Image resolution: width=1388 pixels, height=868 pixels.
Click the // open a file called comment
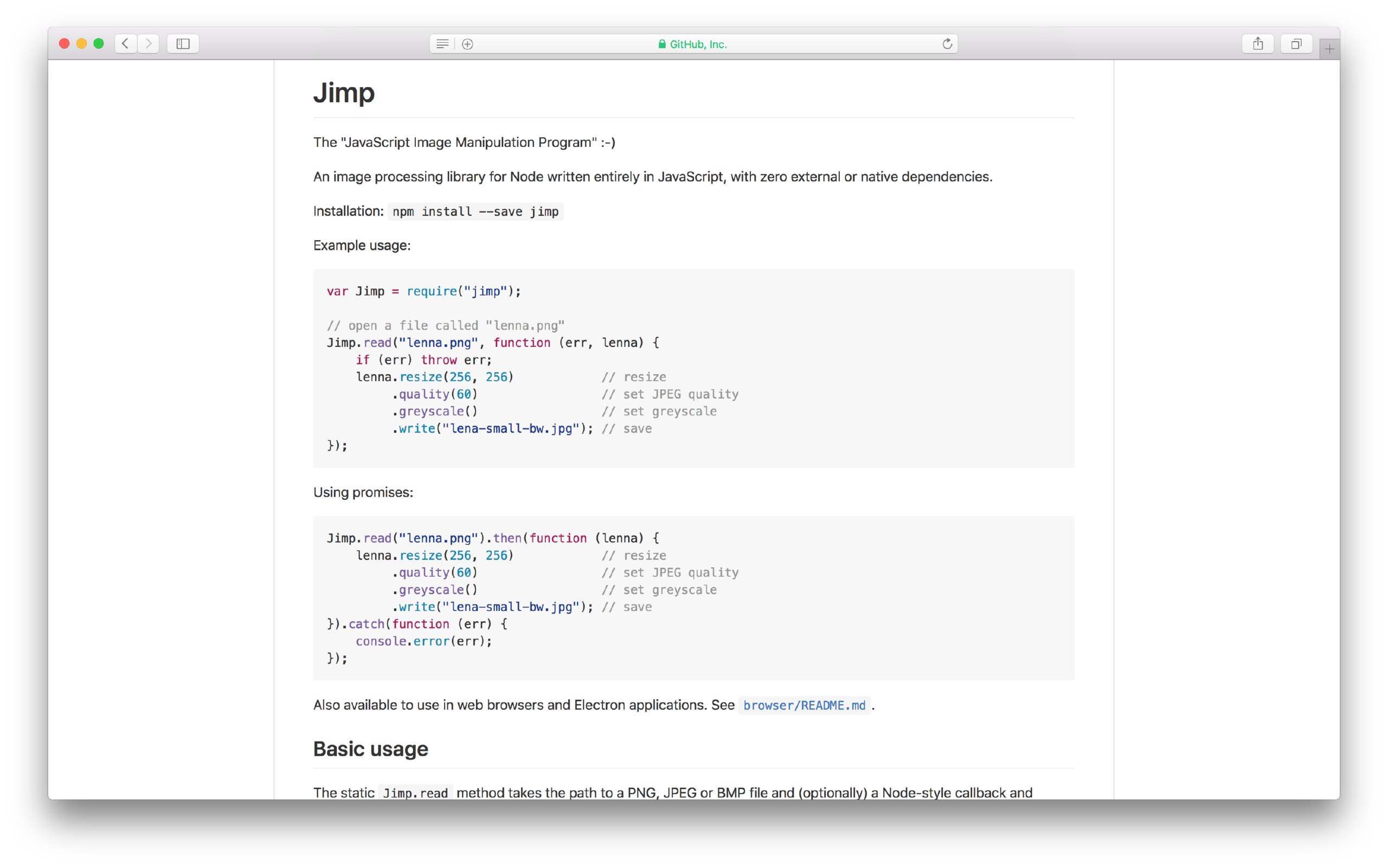pos(446,325)
